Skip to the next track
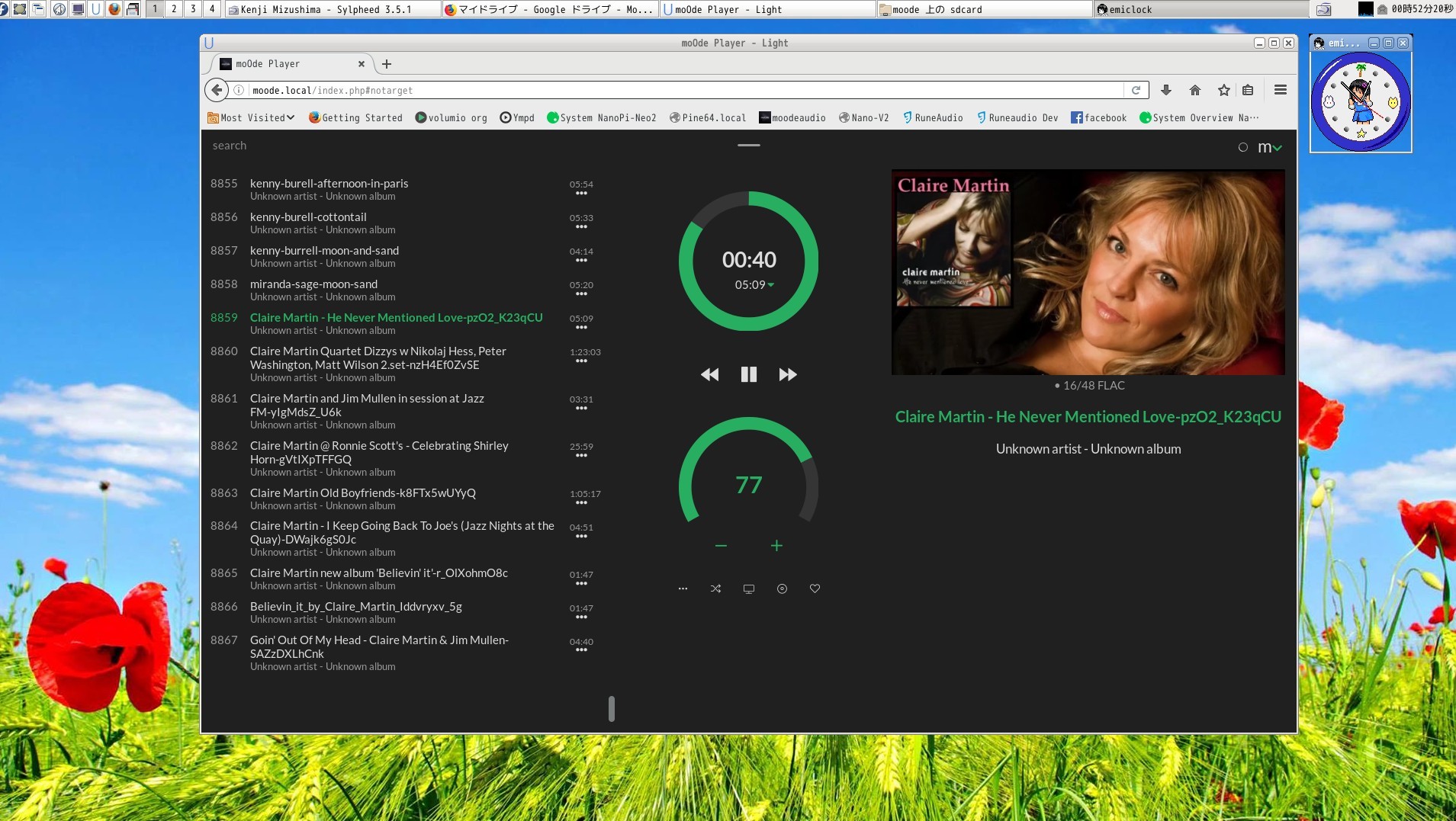1456x821 pixels. (787, 374)
